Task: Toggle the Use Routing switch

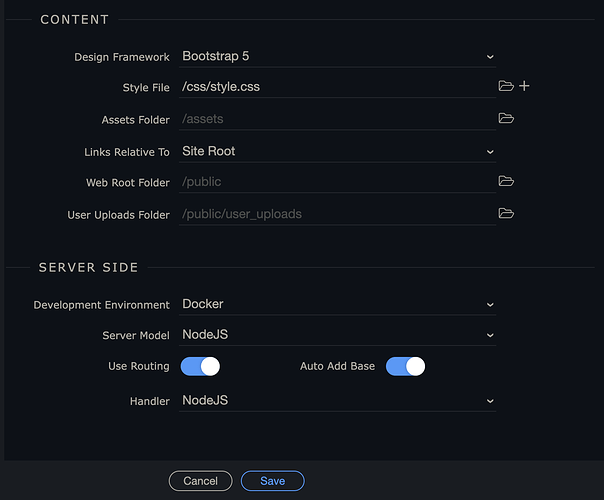Action: coord(200,366)
